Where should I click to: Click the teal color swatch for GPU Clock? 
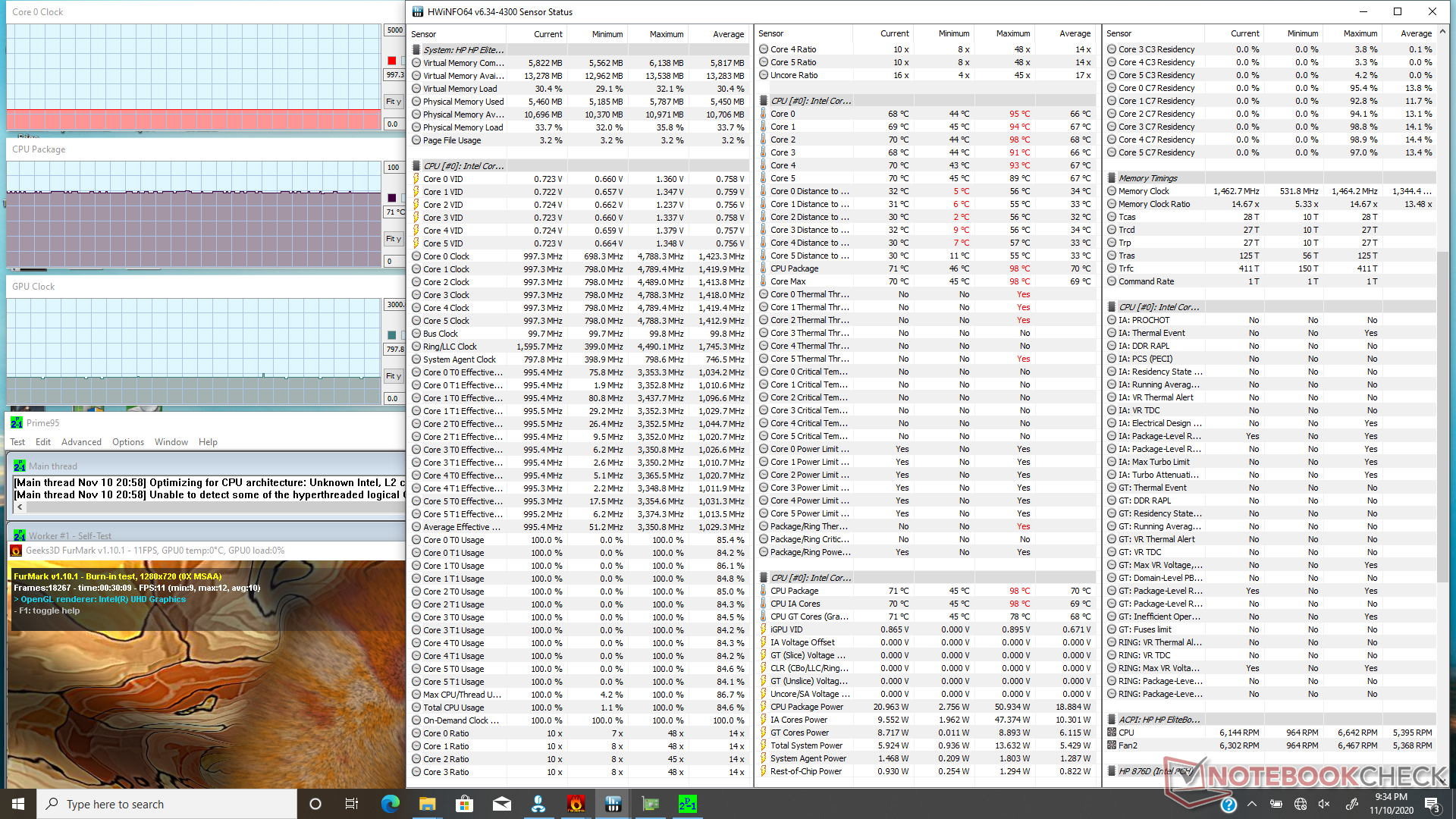pos(392,335)
